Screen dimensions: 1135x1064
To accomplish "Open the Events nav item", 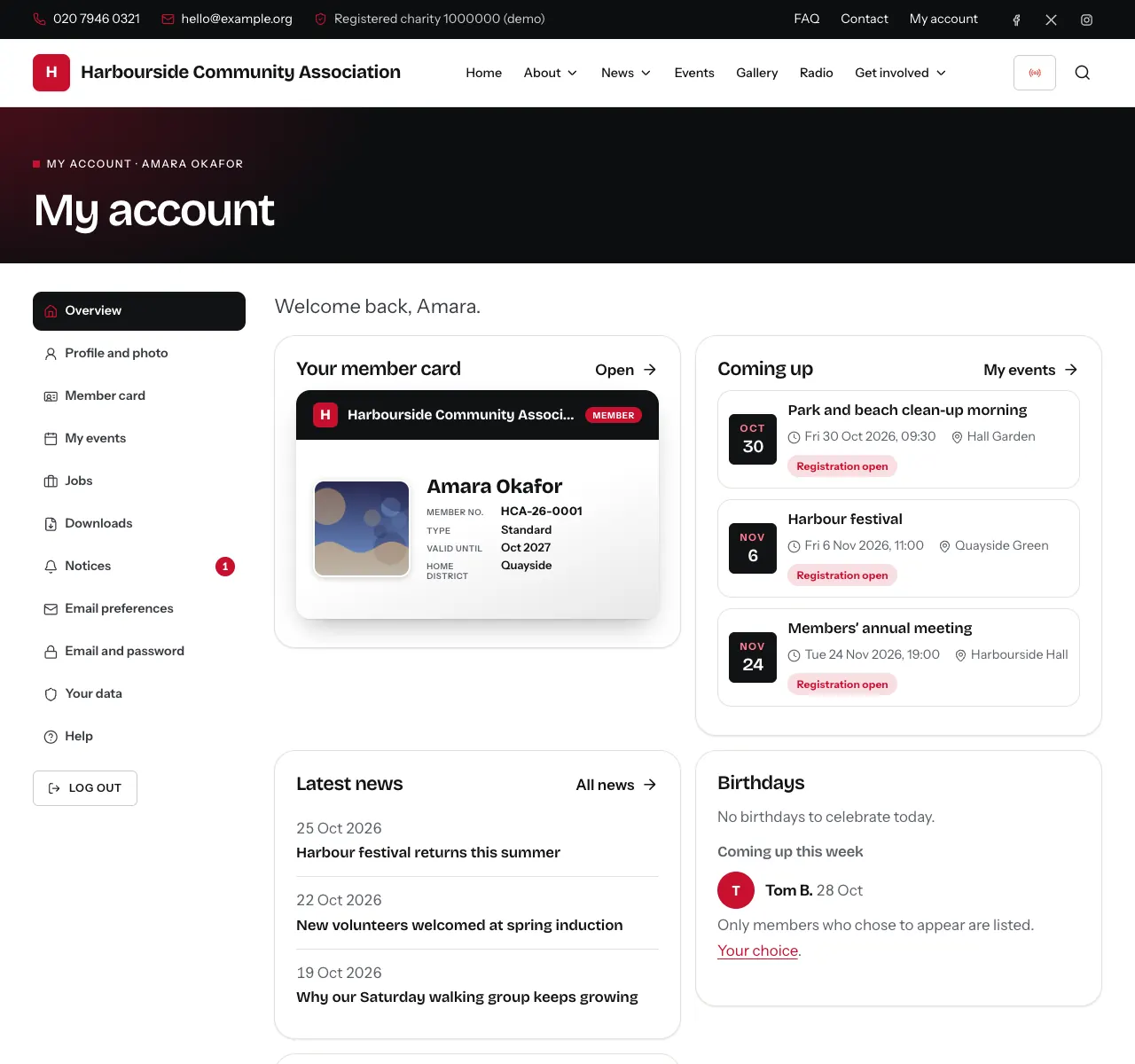I will click(x=694, y=73).
